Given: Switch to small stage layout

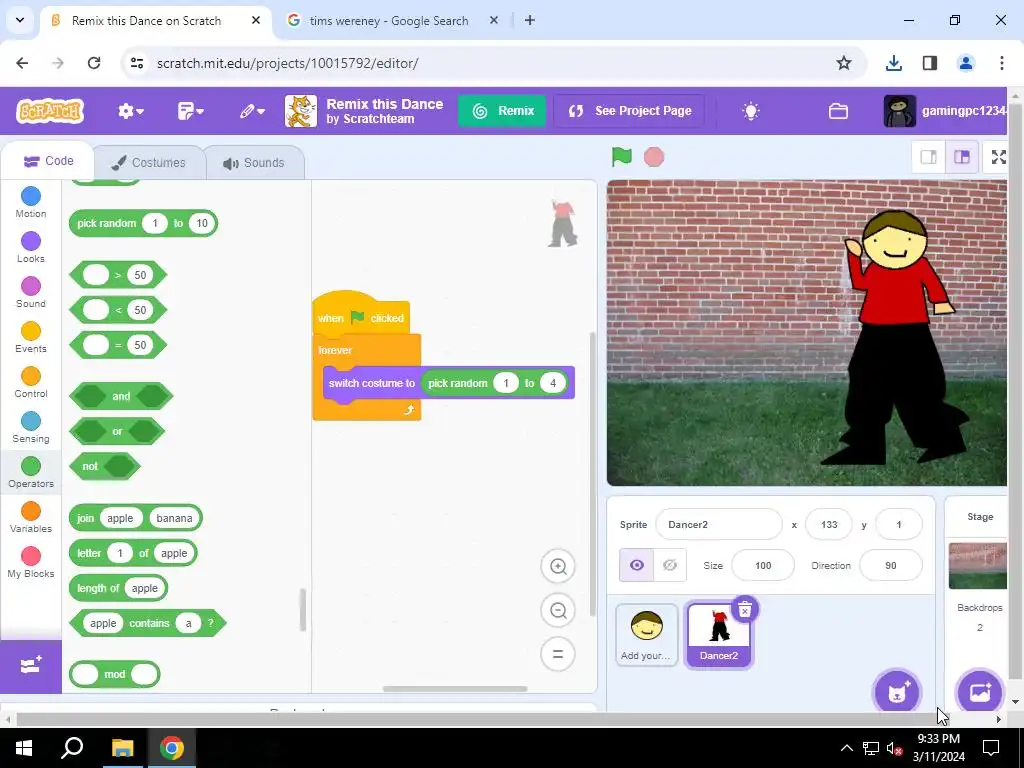Looking at the screenshot, I should [x=929, y=157].
